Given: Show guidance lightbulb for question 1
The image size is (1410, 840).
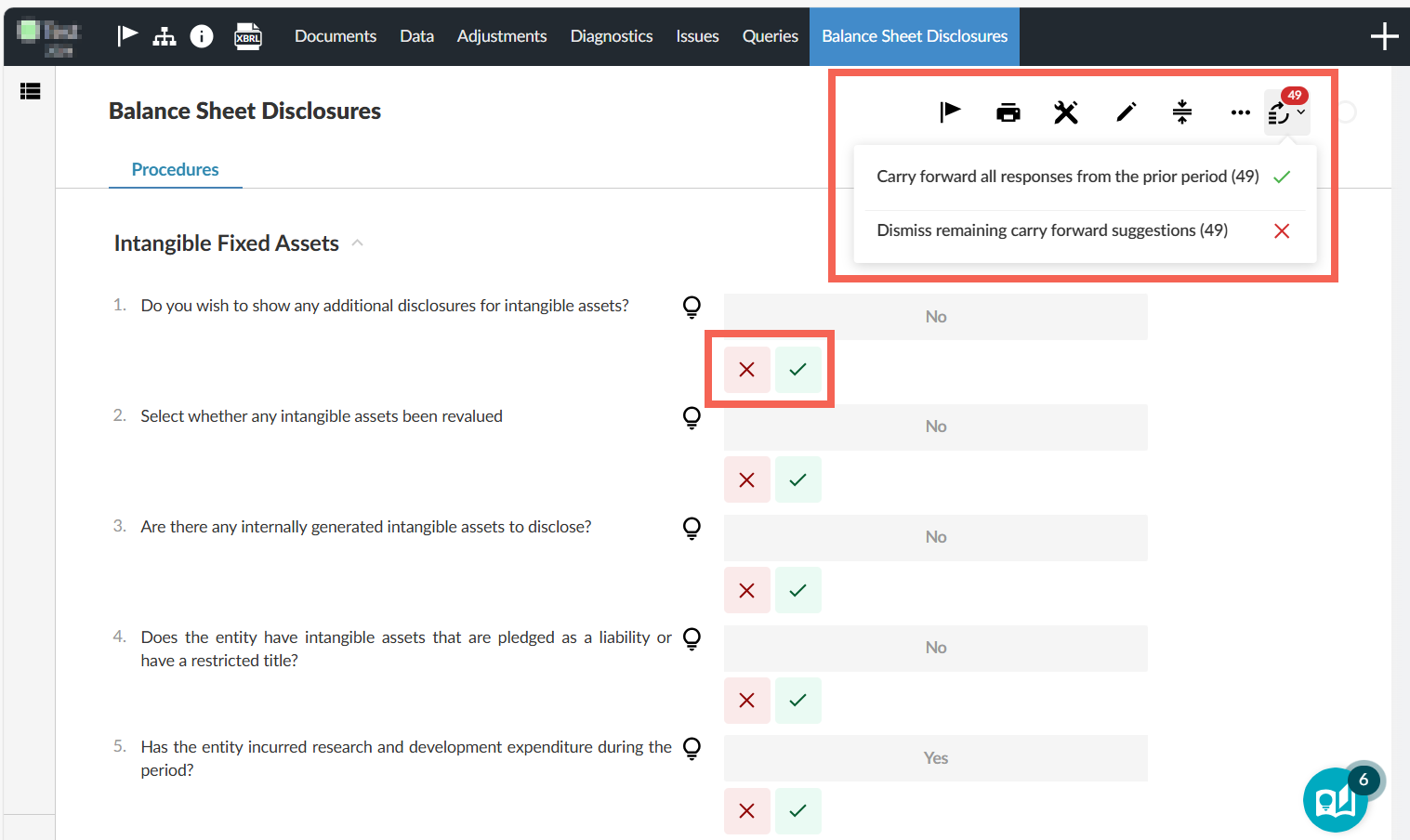Looking at the screenshot, I should click(692, 307).
